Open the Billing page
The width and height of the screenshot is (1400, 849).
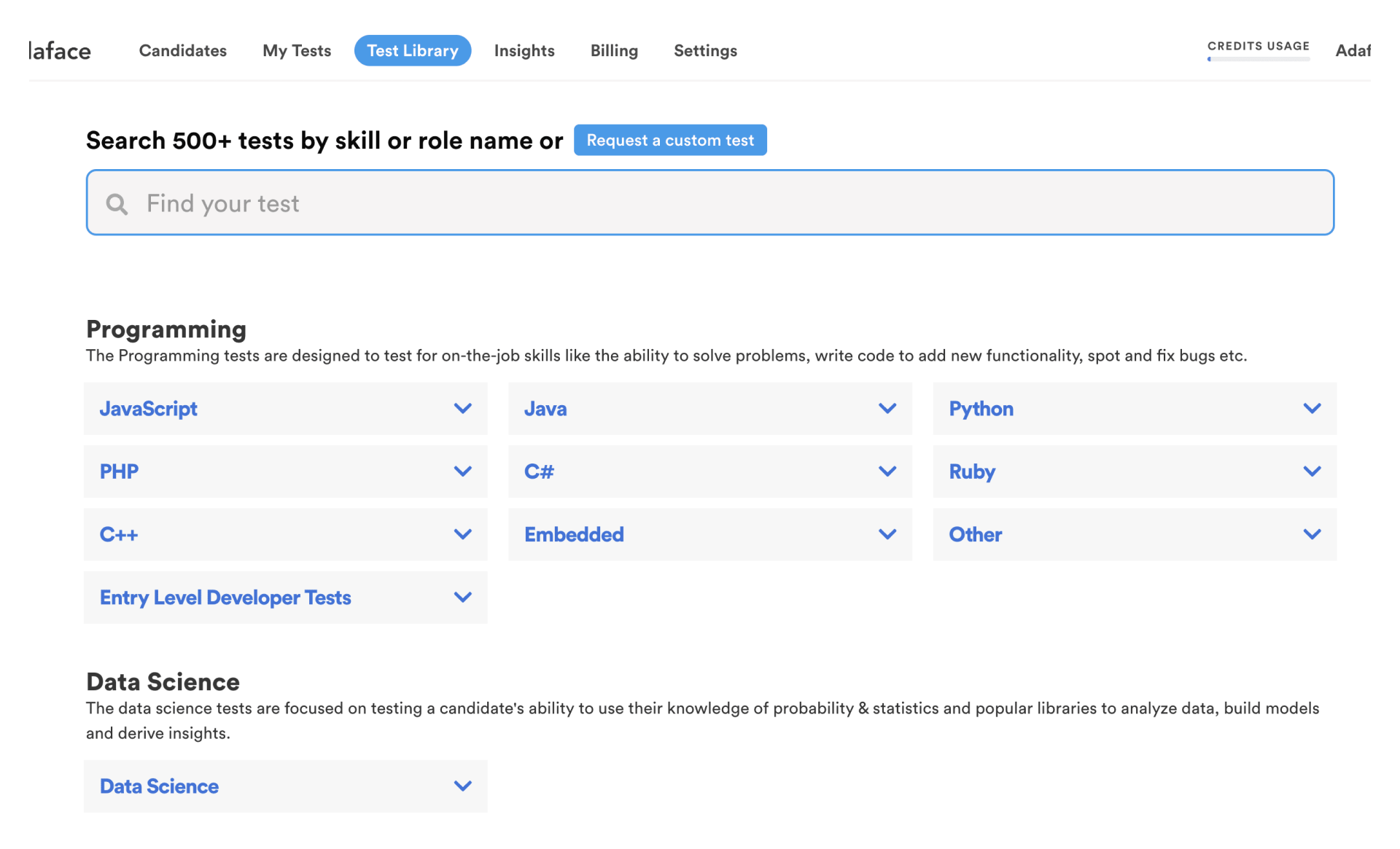(614, 51)
